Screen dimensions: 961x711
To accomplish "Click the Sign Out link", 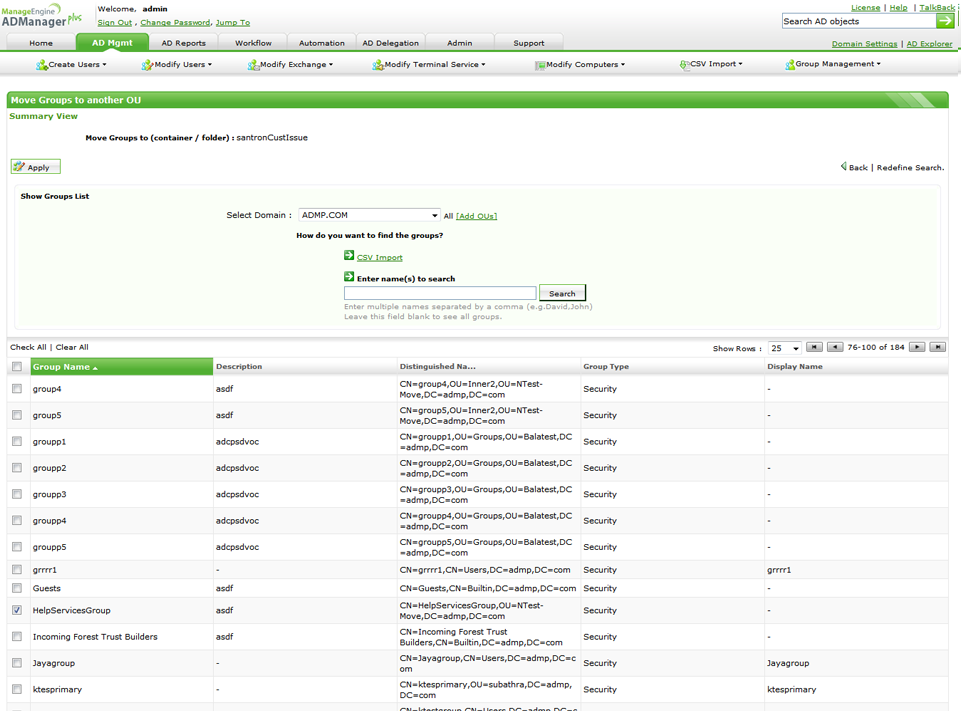I will pyautogui.click(x=115, y=23).
